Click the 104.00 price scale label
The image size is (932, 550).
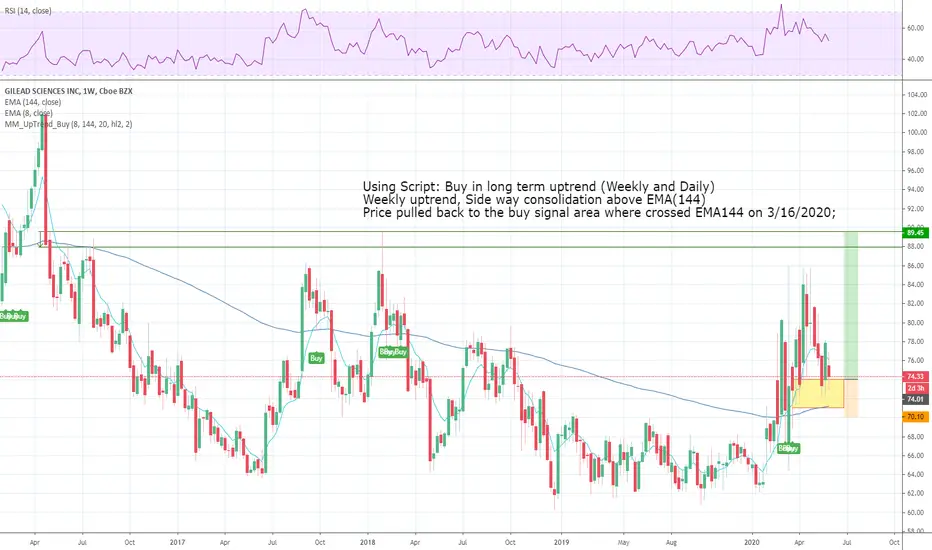tap(917, 95)
